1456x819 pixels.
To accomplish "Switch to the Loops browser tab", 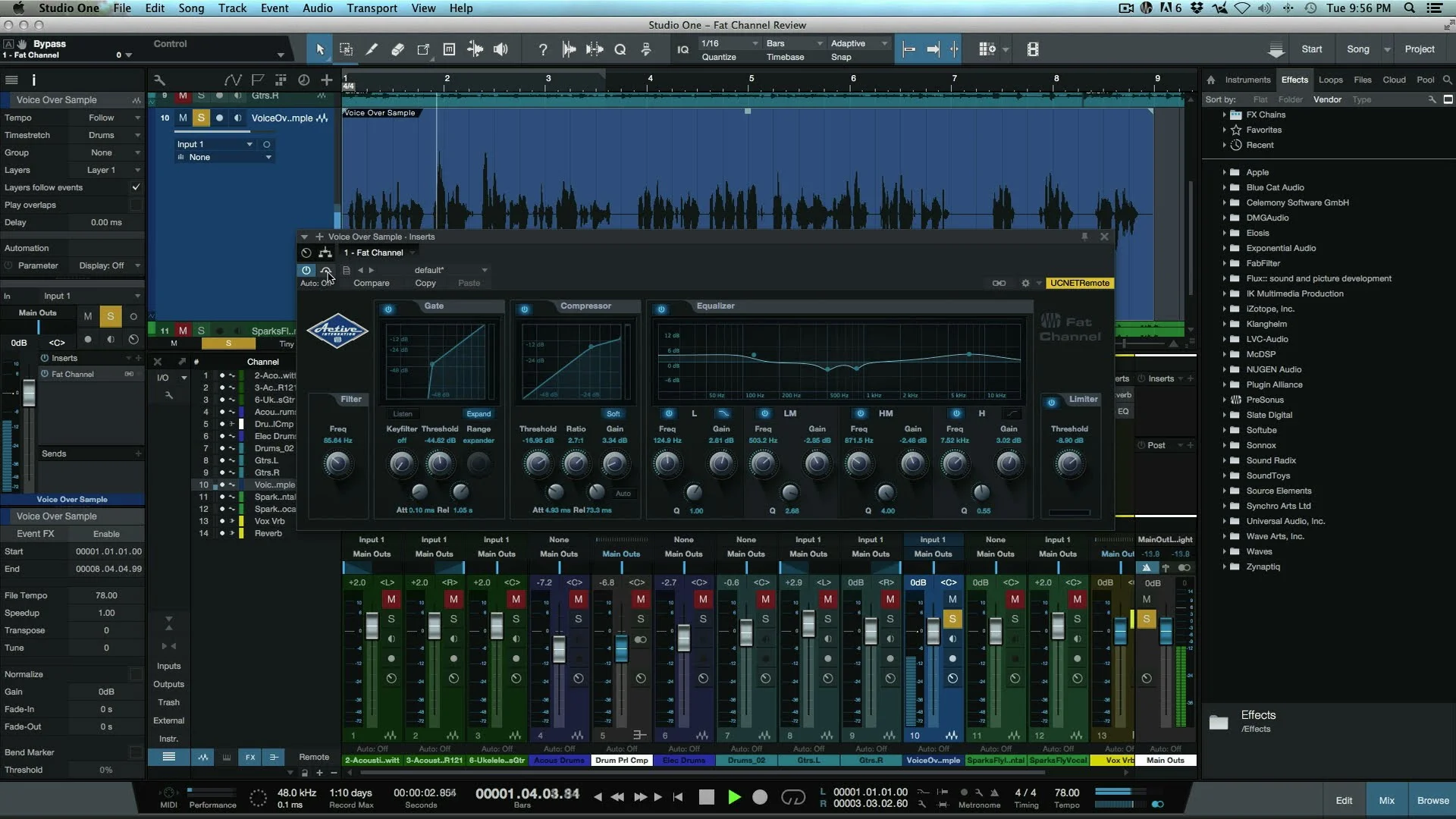I will [1330, 80].
